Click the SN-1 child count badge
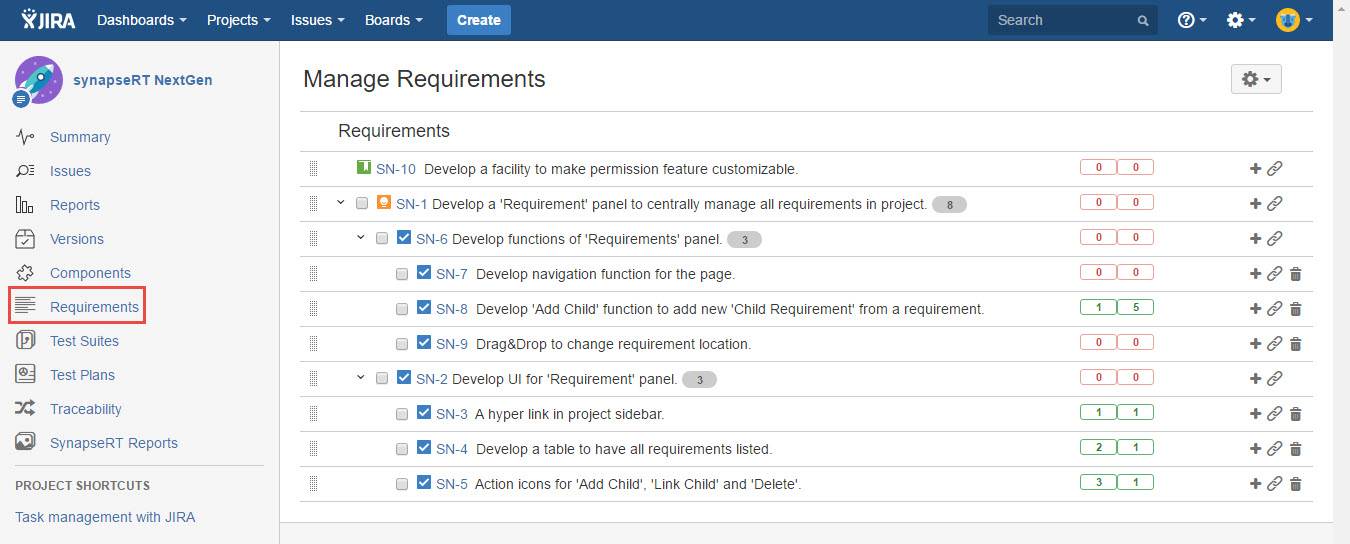 [x=949, y=205]
